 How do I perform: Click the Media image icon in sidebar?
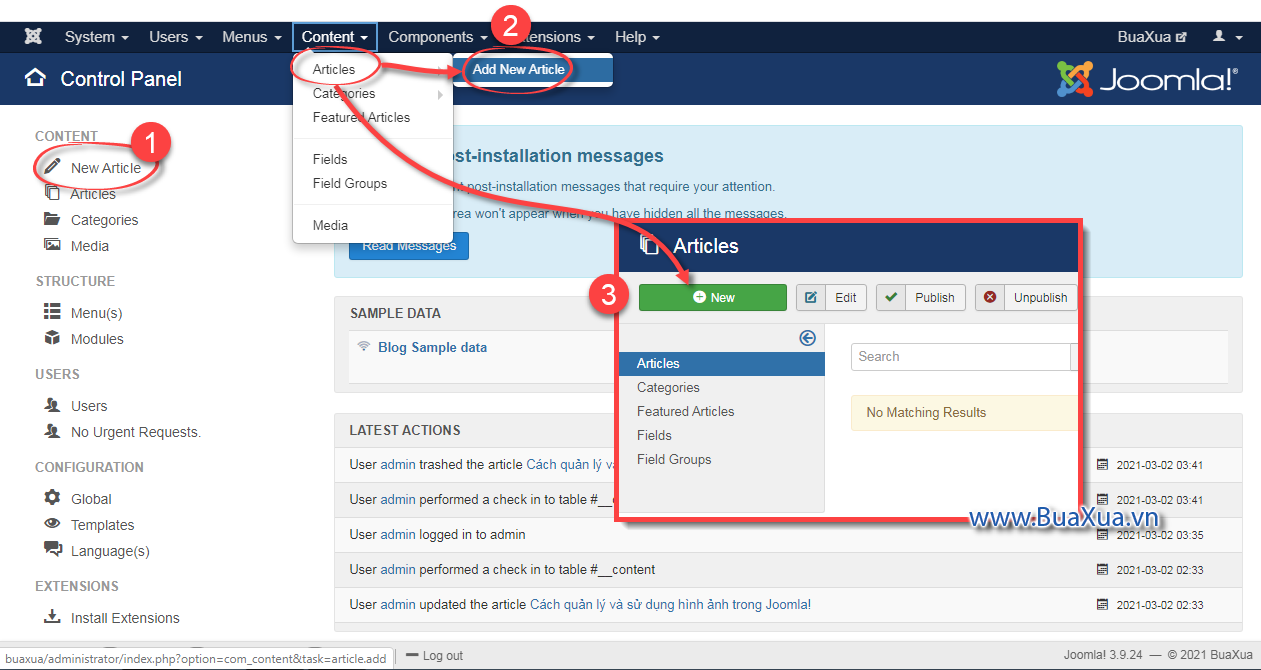click(x=52, y=245)
